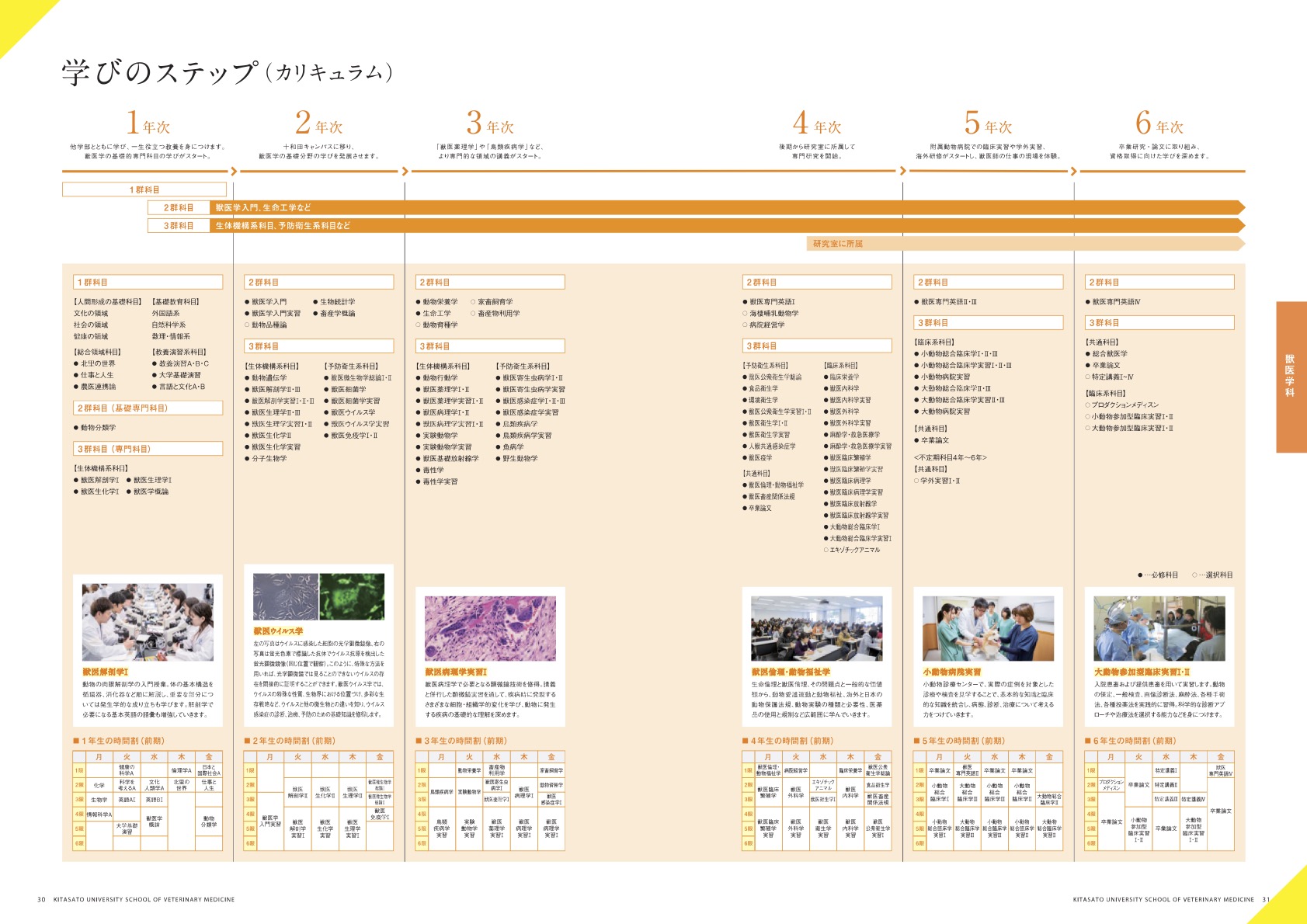Image resolution: width=1307 pixels, height=924 pixels.
Task: Open the lecture hall photo
Action: [x=817, y=629]
